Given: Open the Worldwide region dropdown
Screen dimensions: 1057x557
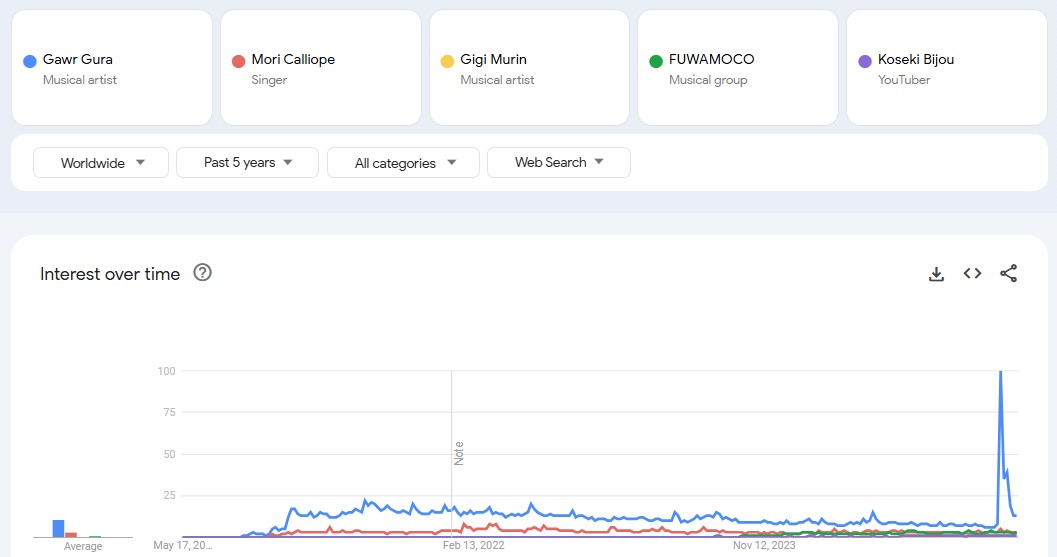Looking at the screenshot, I should click(x=102, y=163).
